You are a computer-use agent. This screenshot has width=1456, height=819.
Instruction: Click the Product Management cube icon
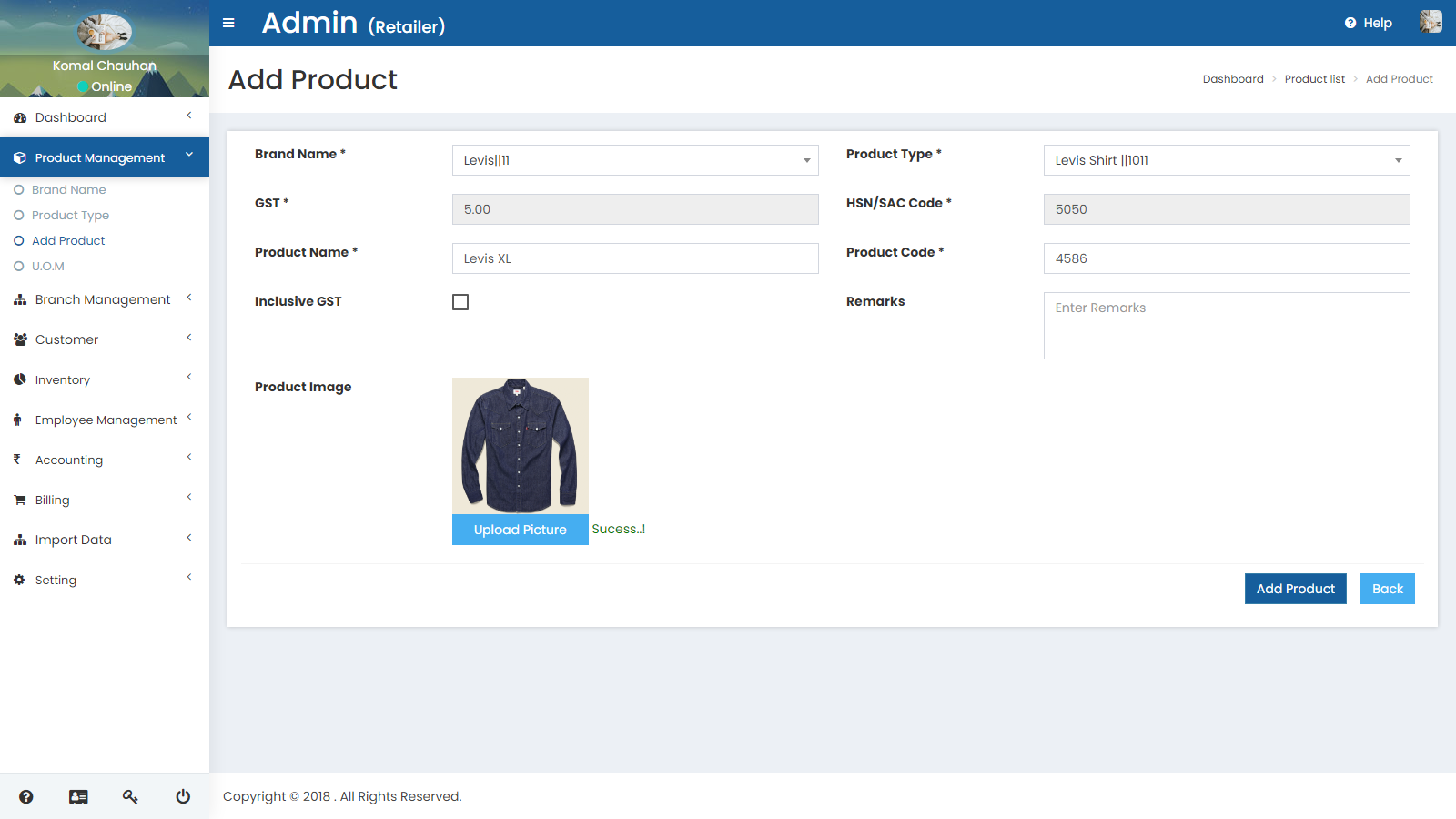tap(20, 157)
